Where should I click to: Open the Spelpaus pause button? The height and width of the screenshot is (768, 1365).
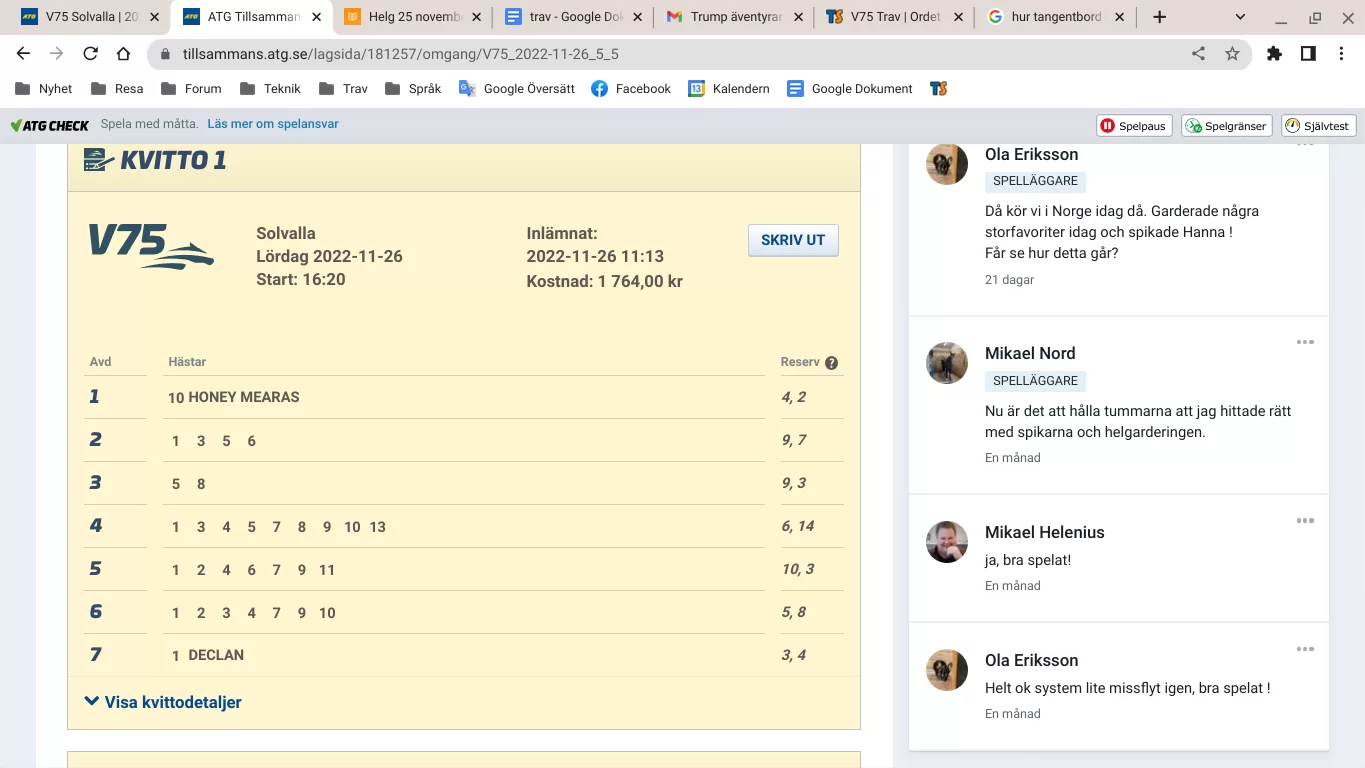pyautogui.click(x=1134, y=126)
